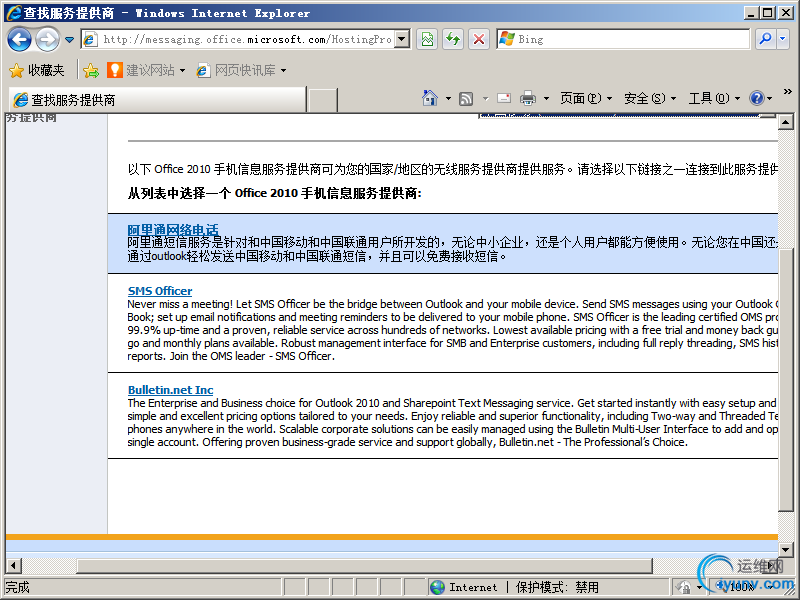Screen dimensions: 800x600
Task: Select the 查找服务提供商 tab
Action: pyautogui.click(x=157, y=99)
